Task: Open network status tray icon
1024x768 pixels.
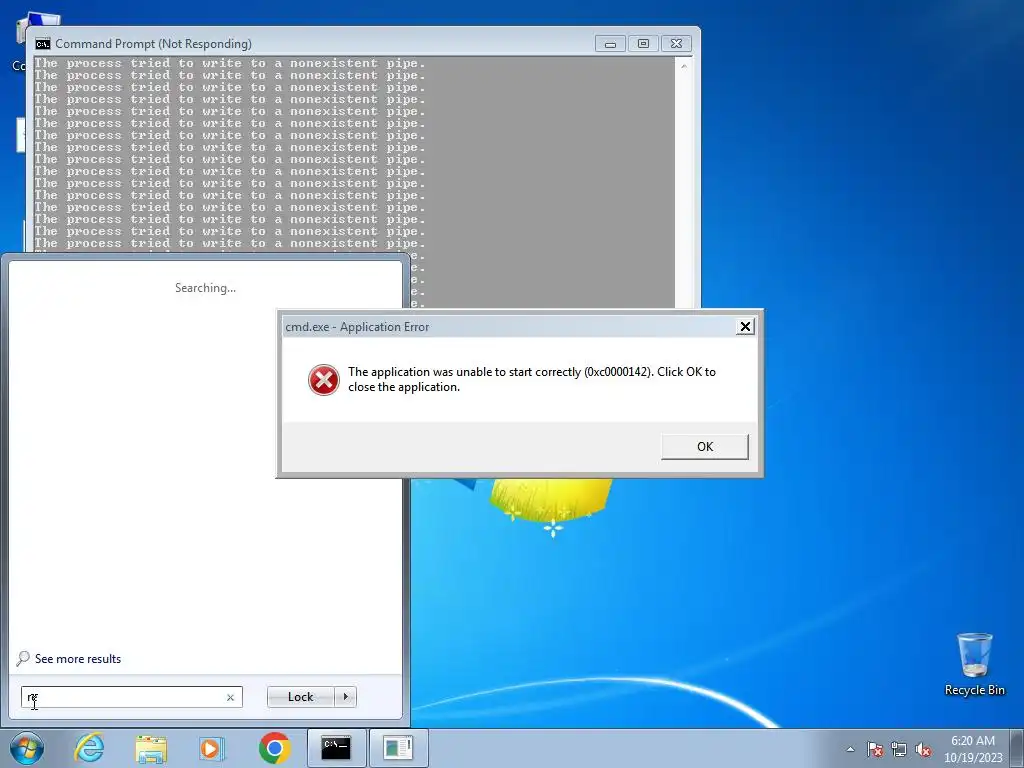Action: point(899,749)
